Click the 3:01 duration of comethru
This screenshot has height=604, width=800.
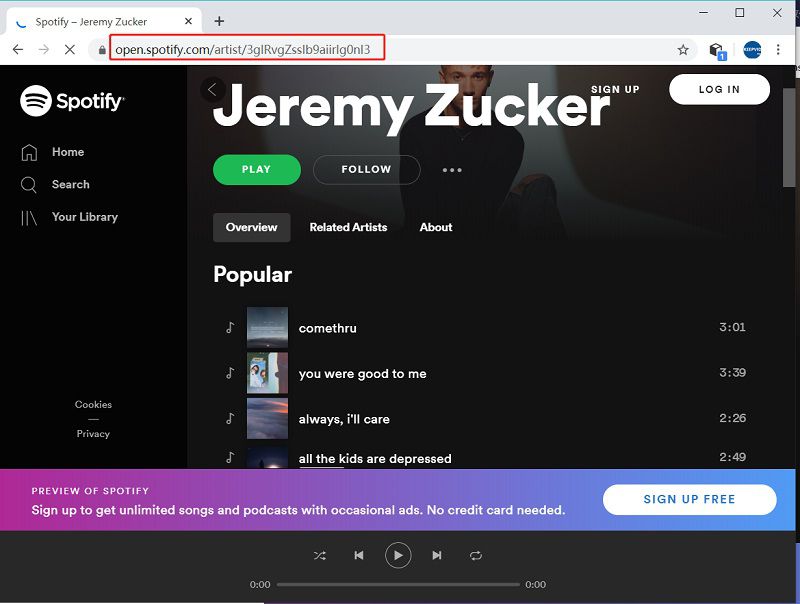(733, 327)
